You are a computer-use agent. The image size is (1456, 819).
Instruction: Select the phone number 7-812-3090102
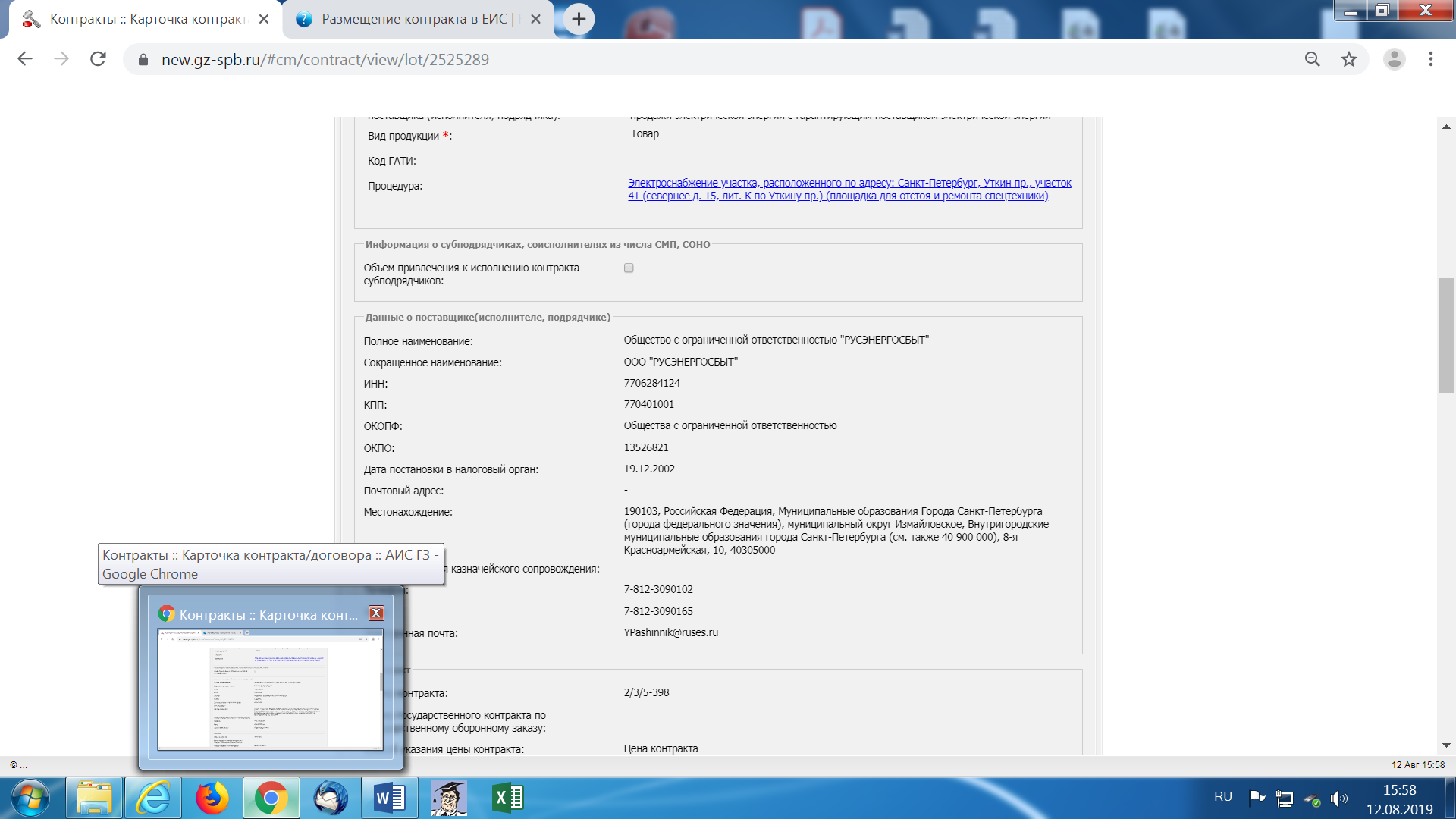pos(658,589)
